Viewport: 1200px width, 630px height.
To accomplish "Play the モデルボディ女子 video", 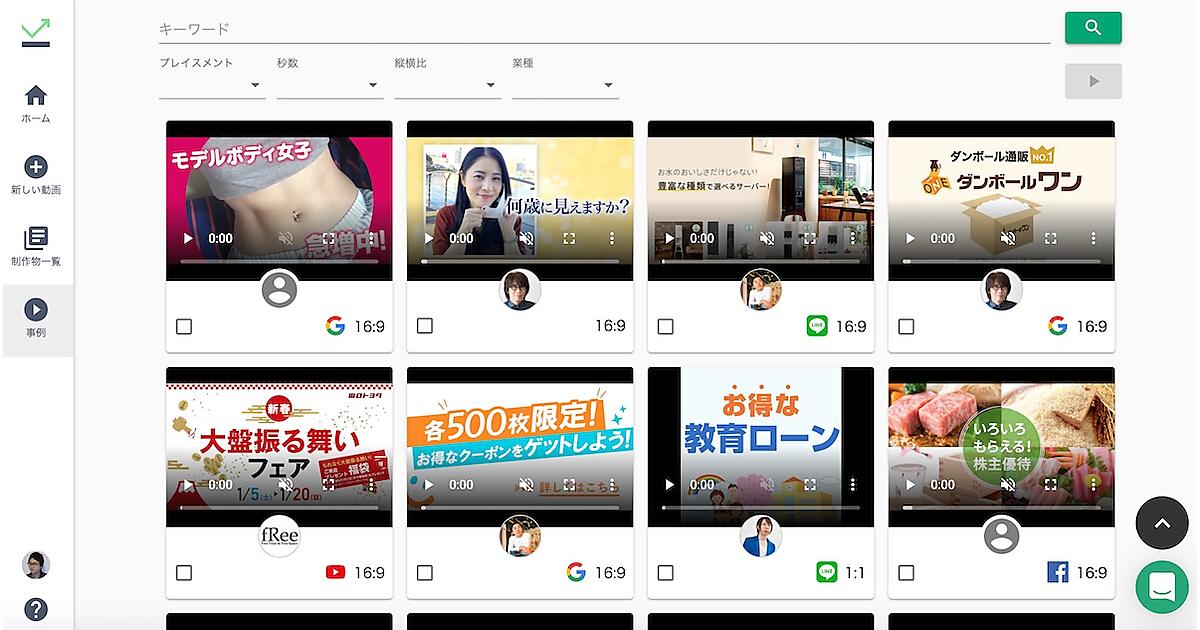I will point(188,239).
